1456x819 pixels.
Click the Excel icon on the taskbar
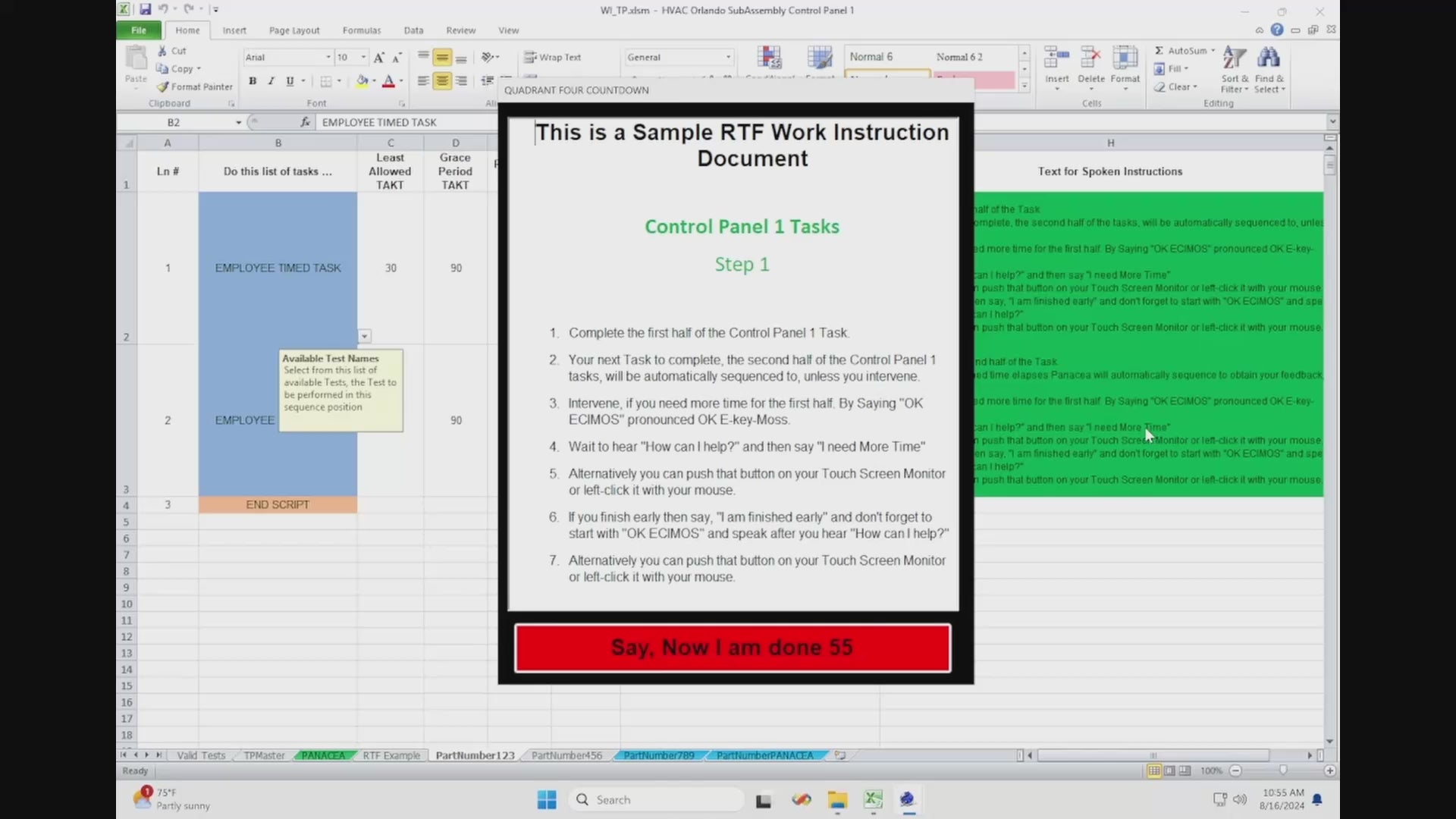click(x=873, y=799)
